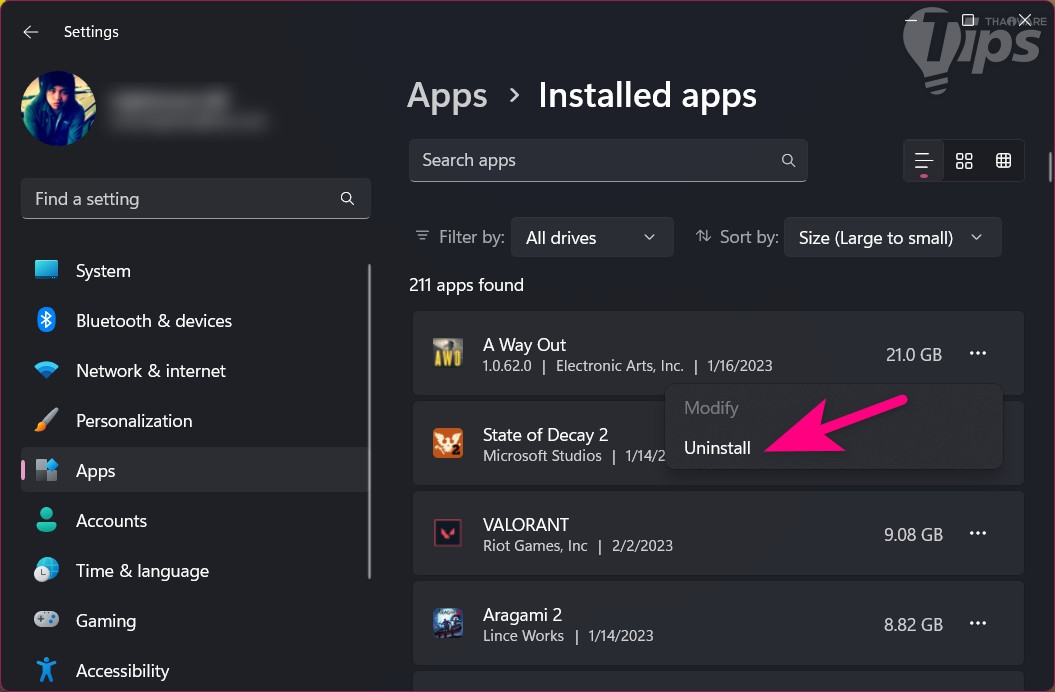Open the System settings category
Viewport: 1055px width, 692px height.
[x=103, y=271]
